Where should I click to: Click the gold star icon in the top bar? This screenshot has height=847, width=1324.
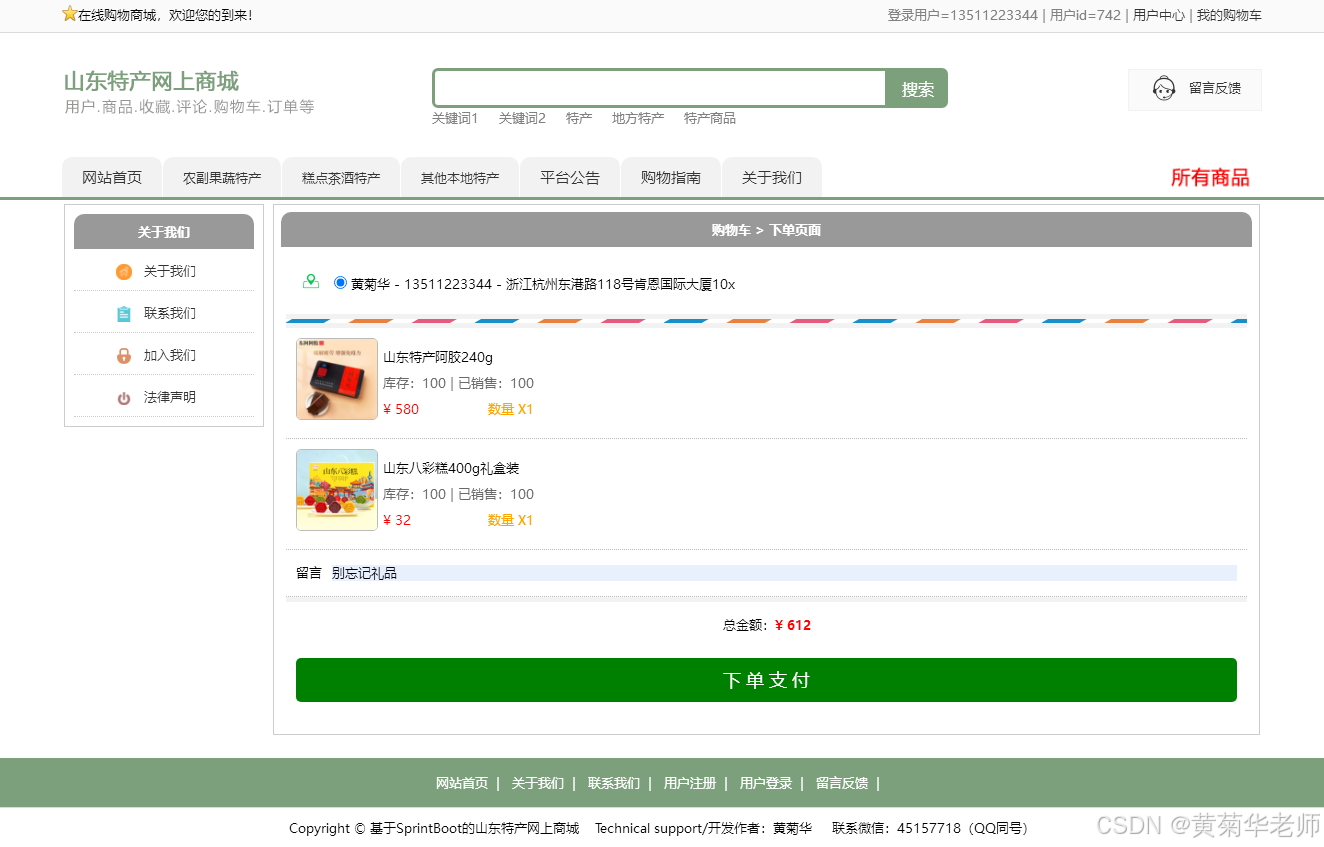pyautogui.click(x=69, y=14)
